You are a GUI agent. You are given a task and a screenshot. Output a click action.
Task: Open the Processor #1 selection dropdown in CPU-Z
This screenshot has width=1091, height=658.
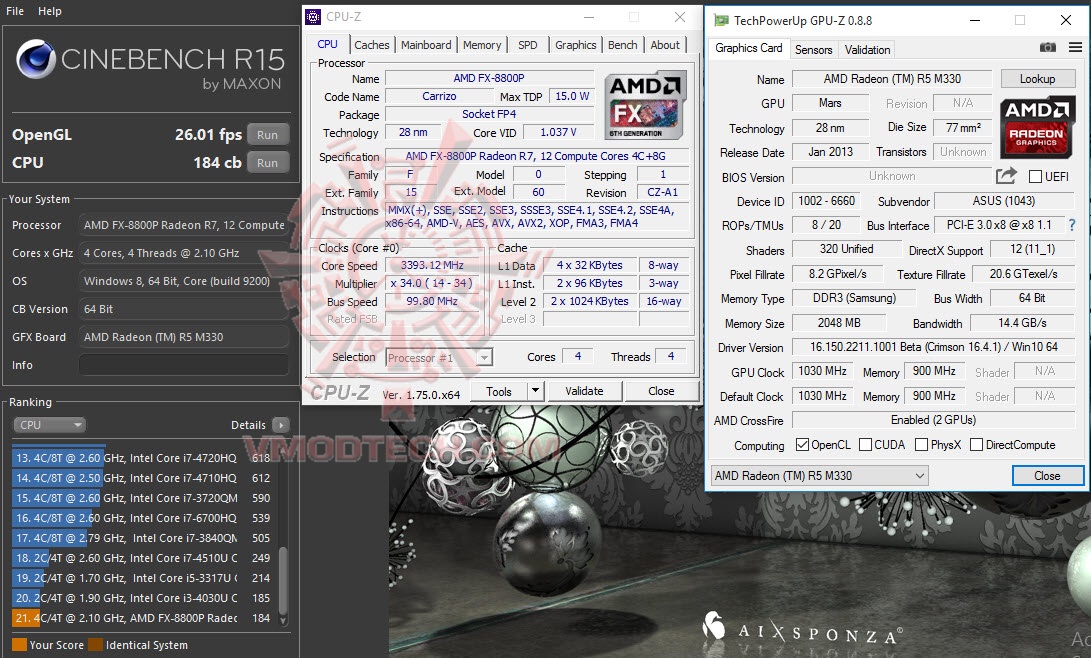tap(439, 358)
